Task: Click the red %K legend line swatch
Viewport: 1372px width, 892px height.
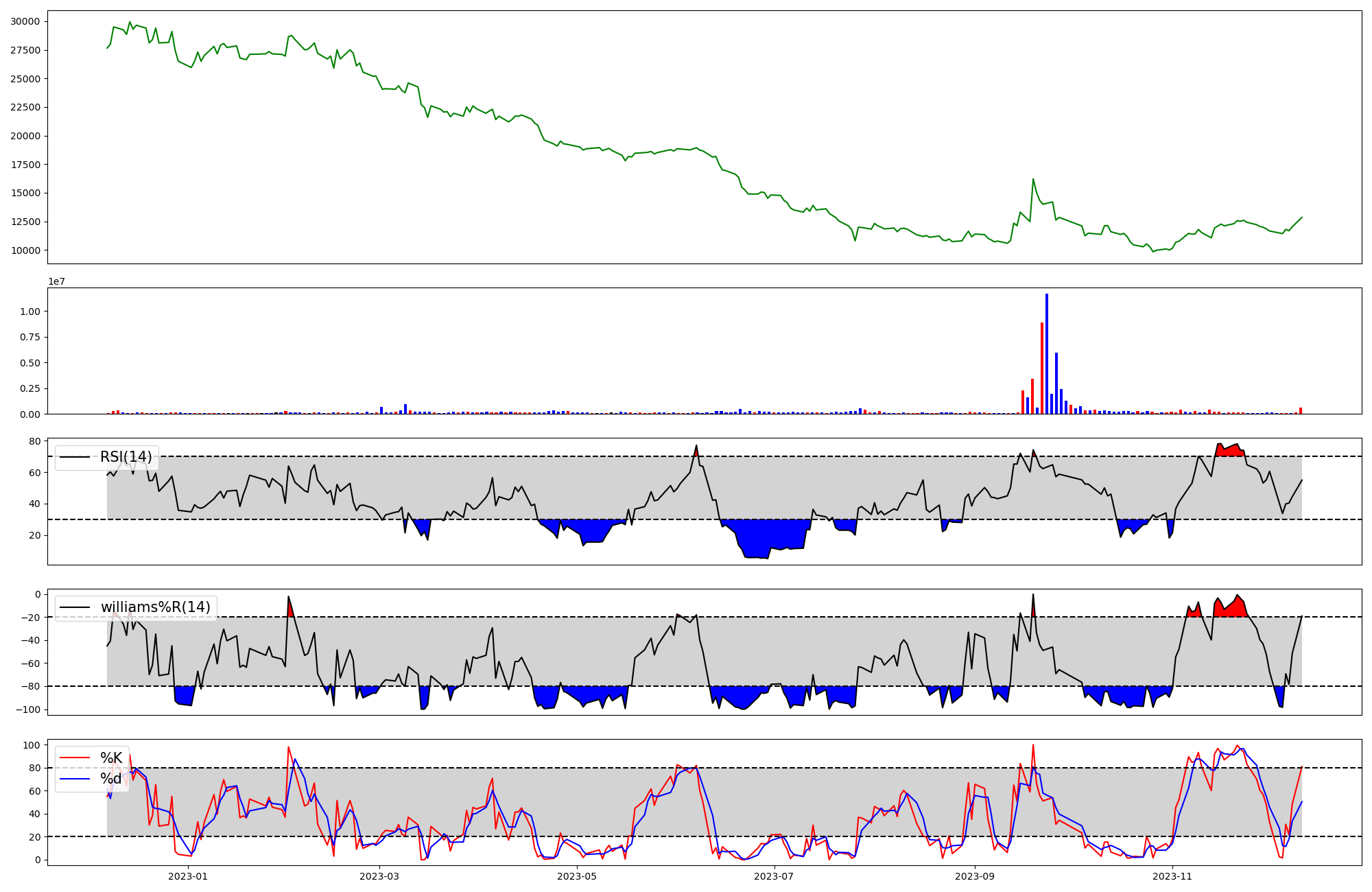Action: pyautogui.click(x=75, y=758)
